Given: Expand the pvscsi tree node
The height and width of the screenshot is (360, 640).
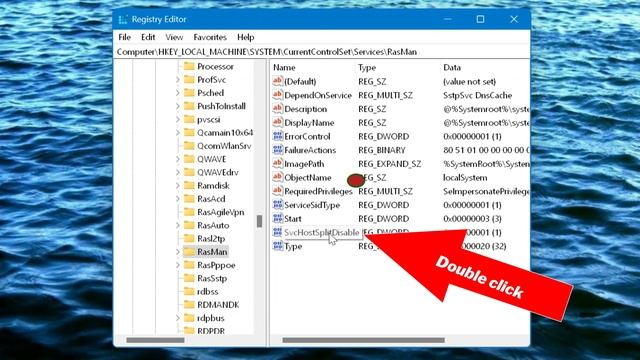Looking at the screenshot, I should [178, 120].
